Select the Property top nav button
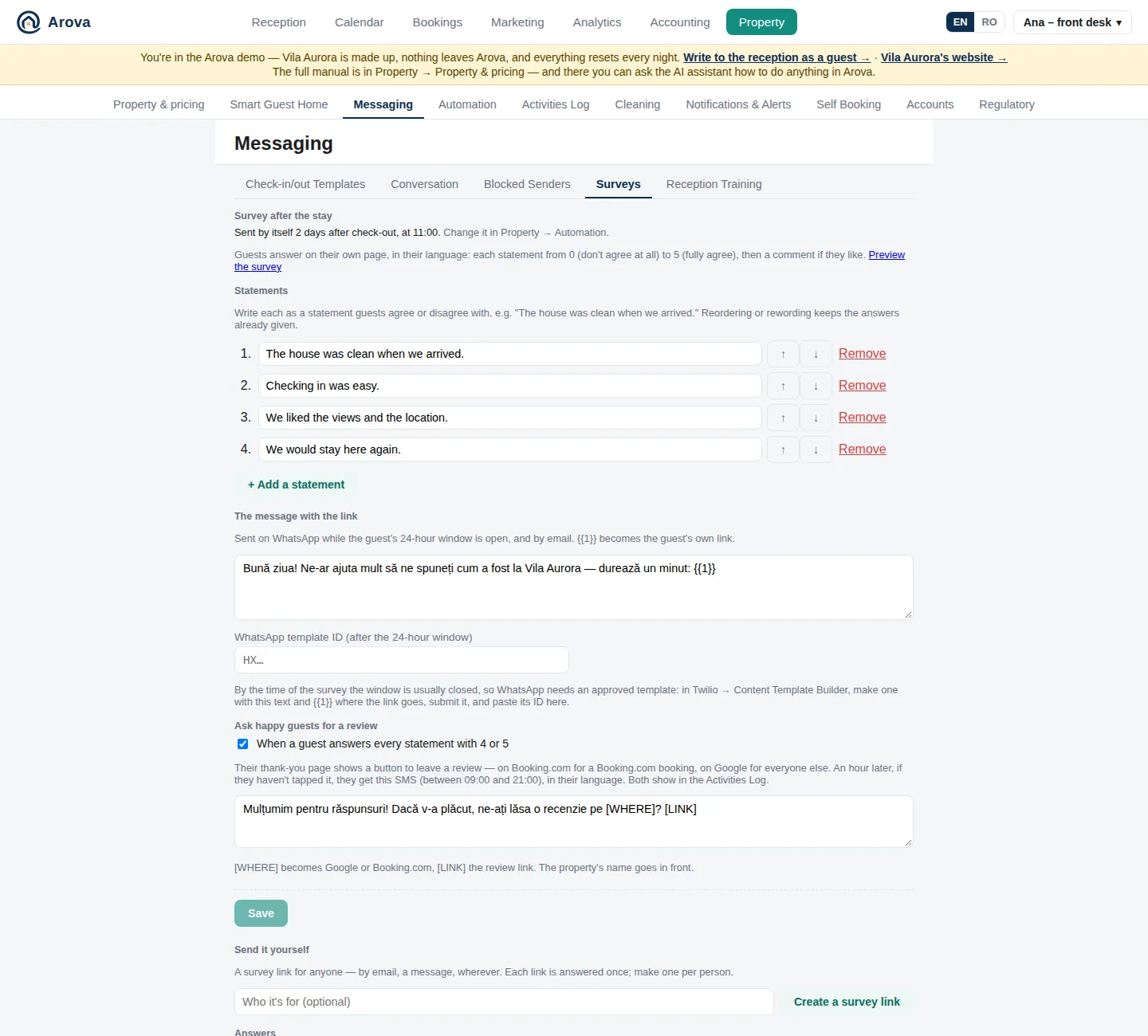1148x1036 pixels. click(761, 22)
